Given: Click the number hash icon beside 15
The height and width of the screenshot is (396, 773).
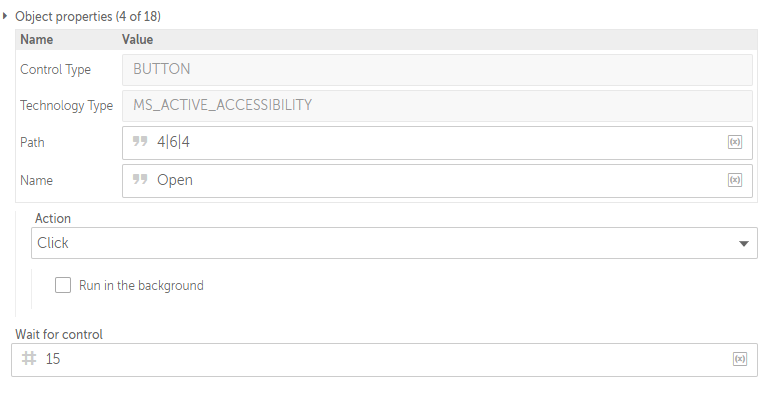Looking at the screenshot, I should tap(29, 358).
